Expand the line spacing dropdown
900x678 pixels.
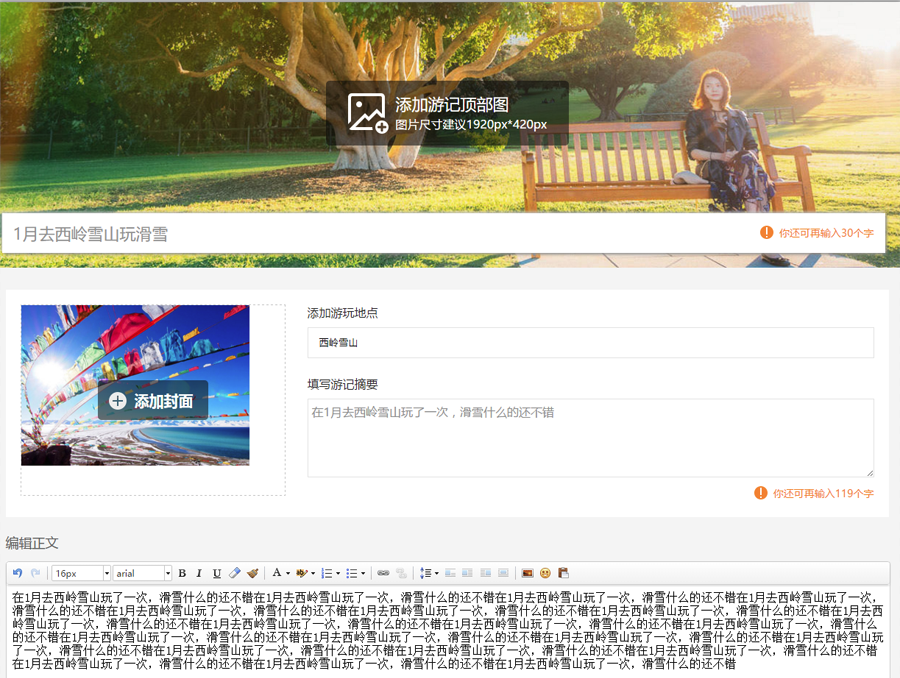point(436,573)
